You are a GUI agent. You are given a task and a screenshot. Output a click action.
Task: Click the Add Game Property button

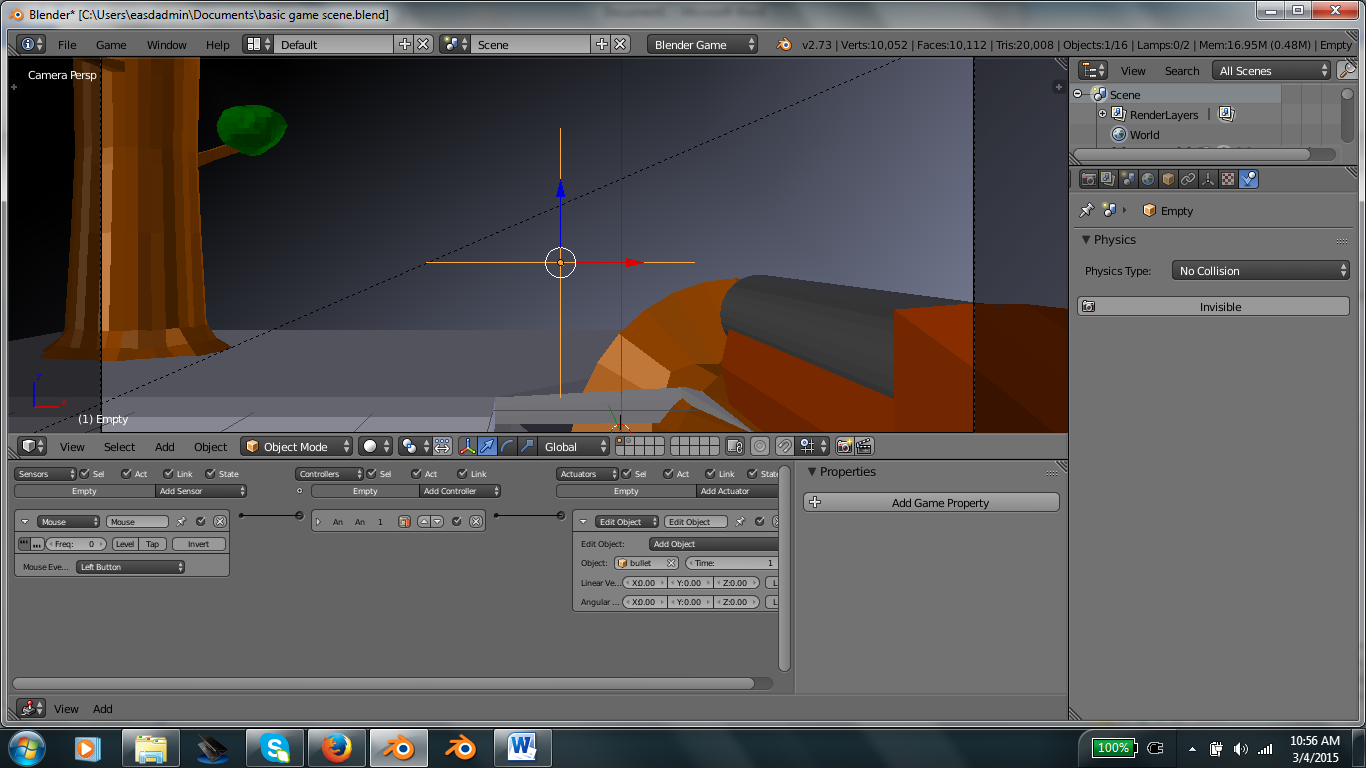pos(932,503)
